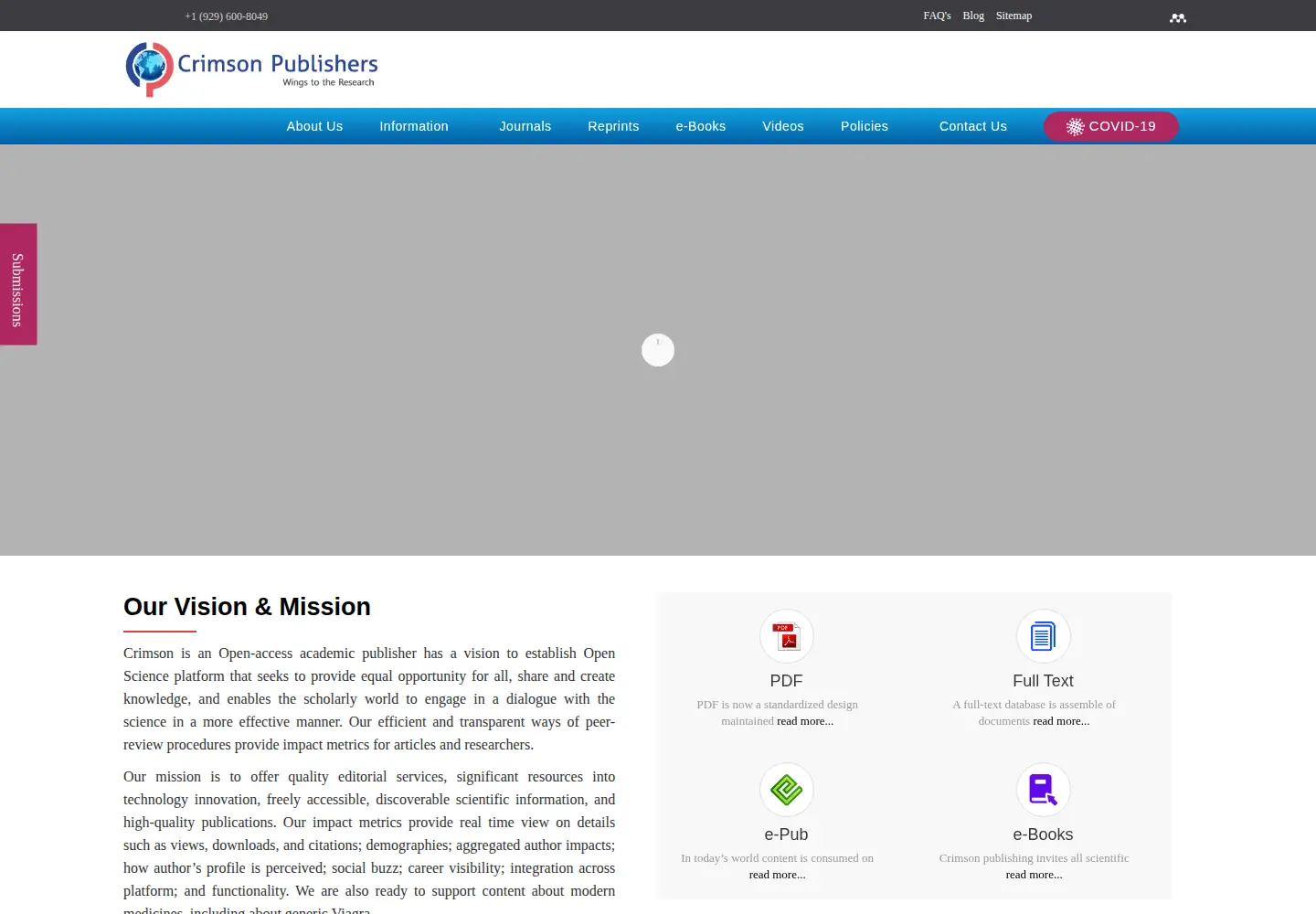
Task: Open the Contact Us page
Action: (x=973, y=126)
